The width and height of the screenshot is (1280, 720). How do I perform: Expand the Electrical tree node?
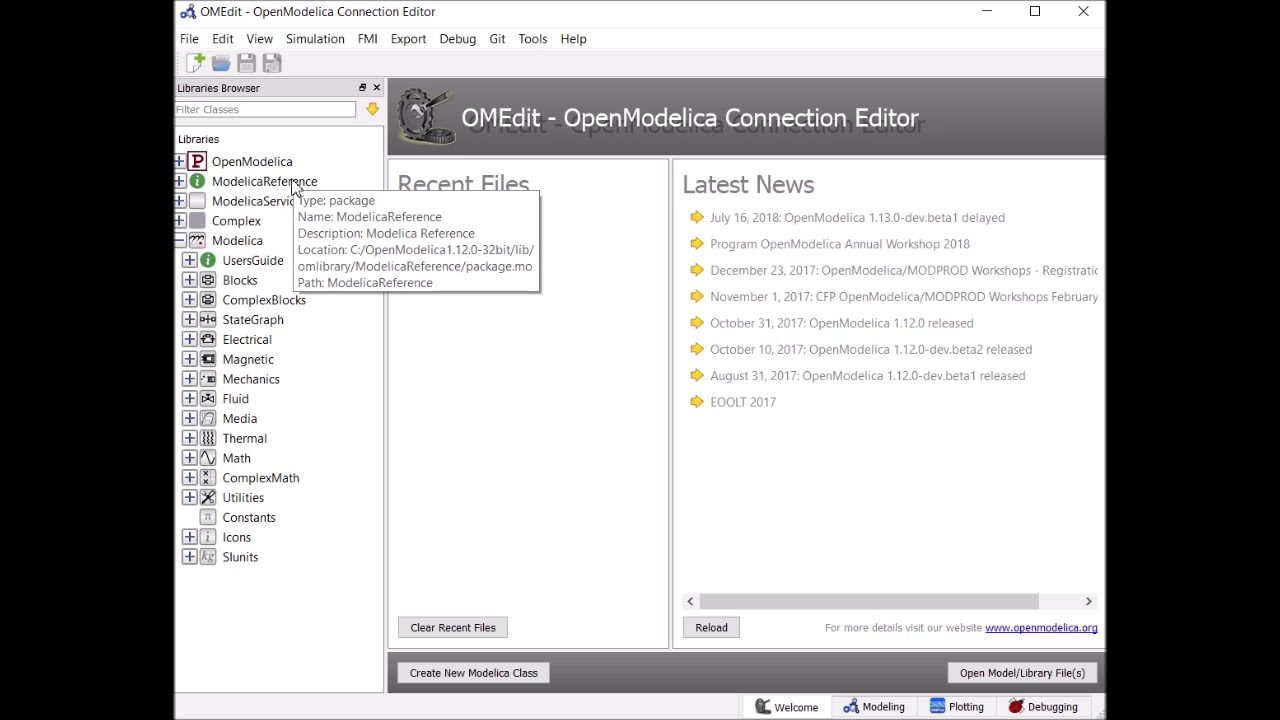pyautogui.click(x=189, y=339)
